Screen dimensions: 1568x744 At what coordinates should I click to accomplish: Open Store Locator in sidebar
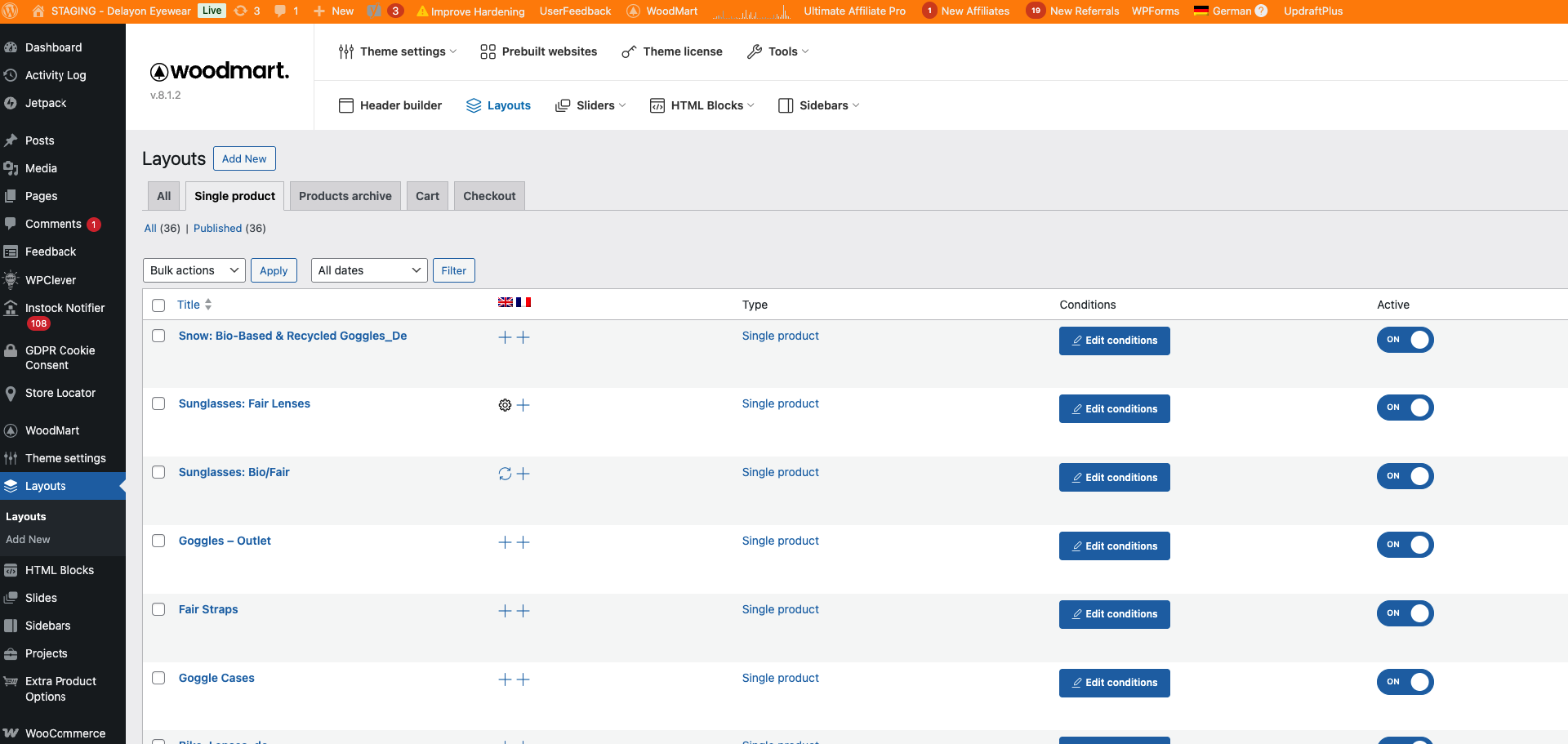coord(62,393)
